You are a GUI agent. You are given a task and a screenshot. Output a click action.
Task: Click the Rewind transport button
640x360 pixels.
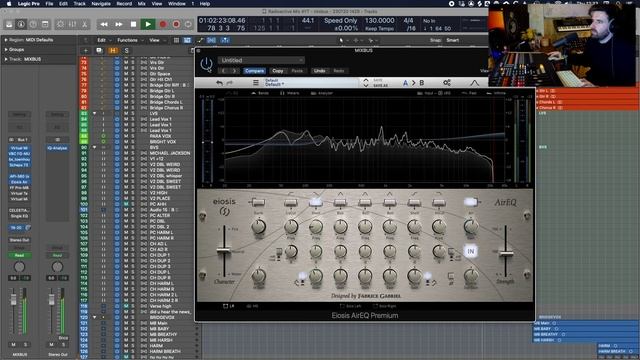click(104, 24)
